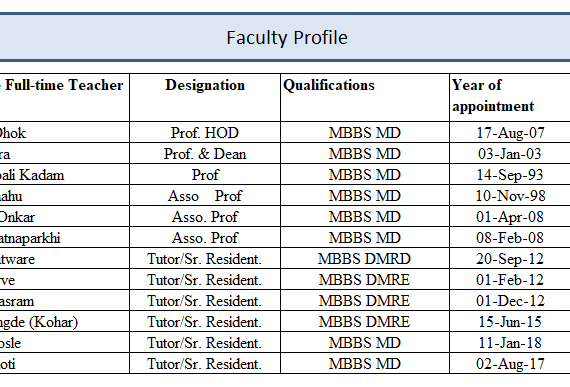Select the Prof. HOD designation cell
The image size is (570, 387).
(x=205, y=132)
